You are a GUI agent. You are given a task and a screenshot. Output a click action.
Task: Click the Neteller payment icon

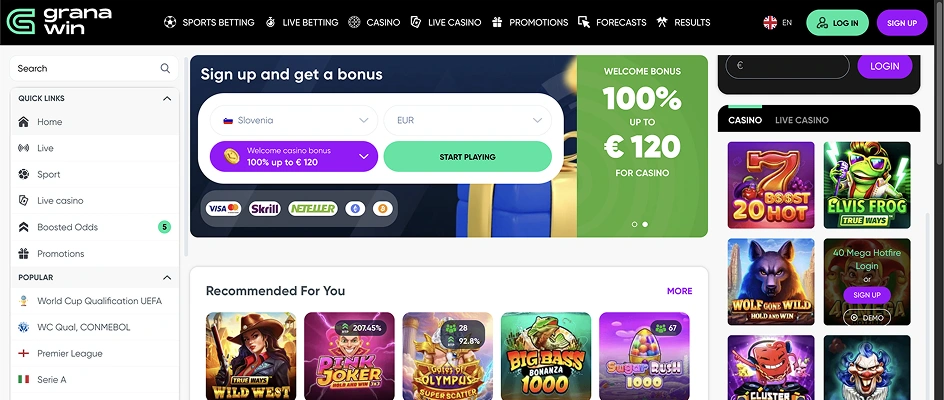(x=312, y=209)
